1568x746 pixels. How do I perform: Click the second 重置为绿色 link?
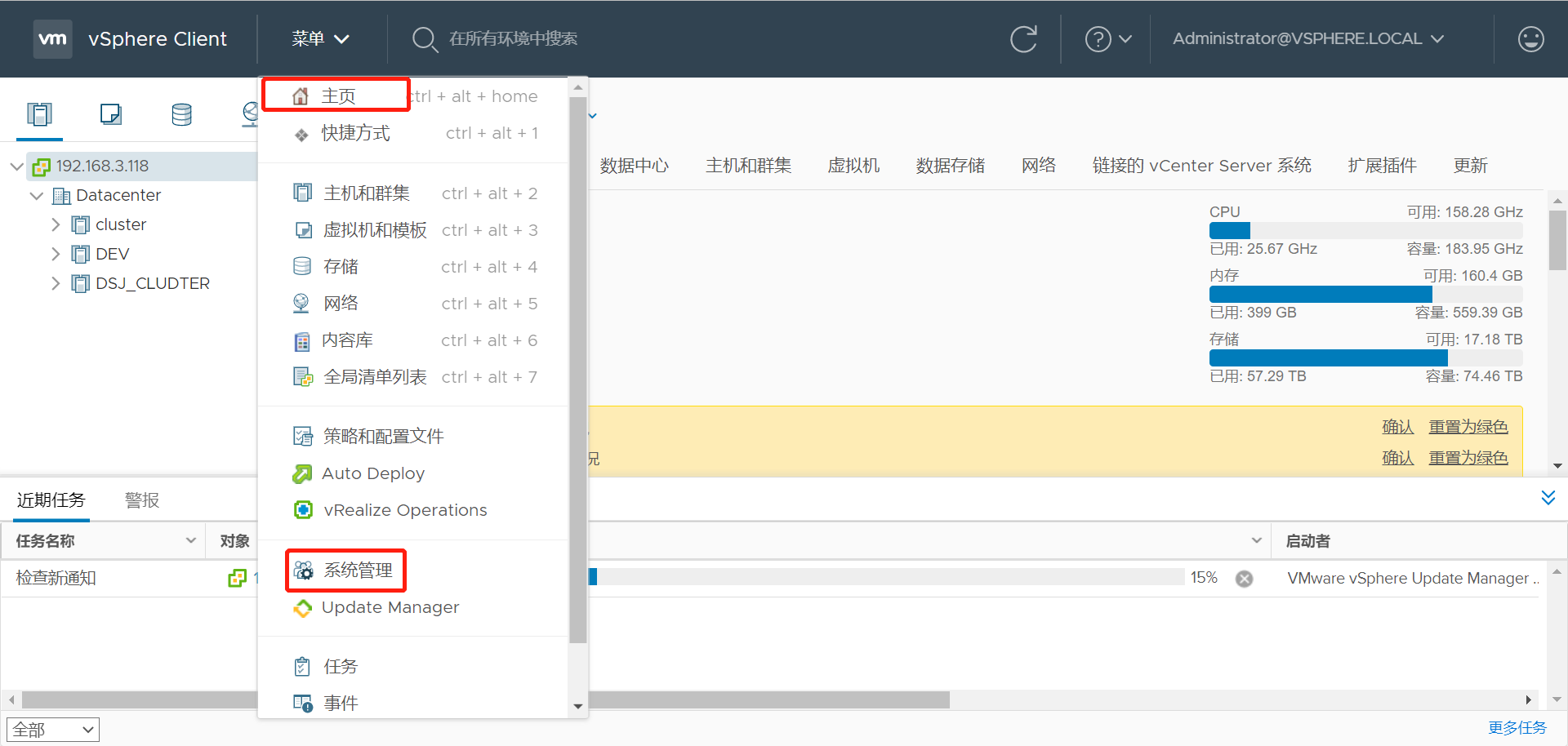coord(1468,458)
